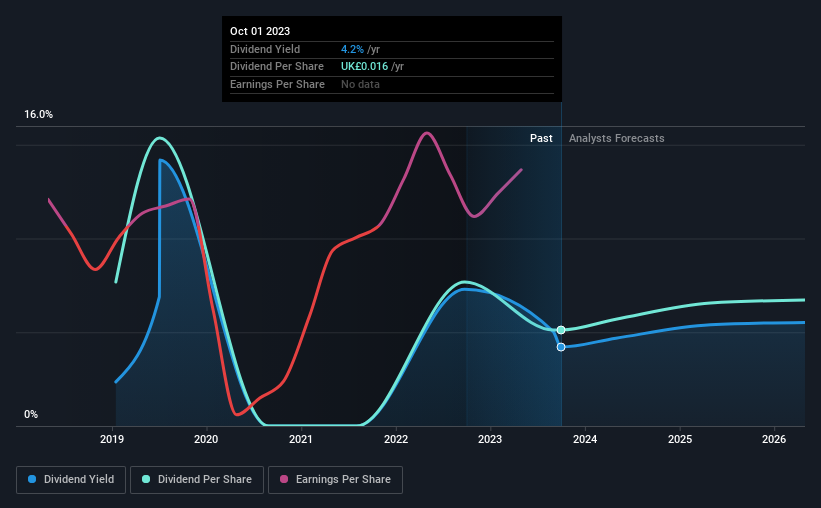Click the Dividend Yield tooltip row label
Screen dimensions: 821x508
(x=265, y=49)
